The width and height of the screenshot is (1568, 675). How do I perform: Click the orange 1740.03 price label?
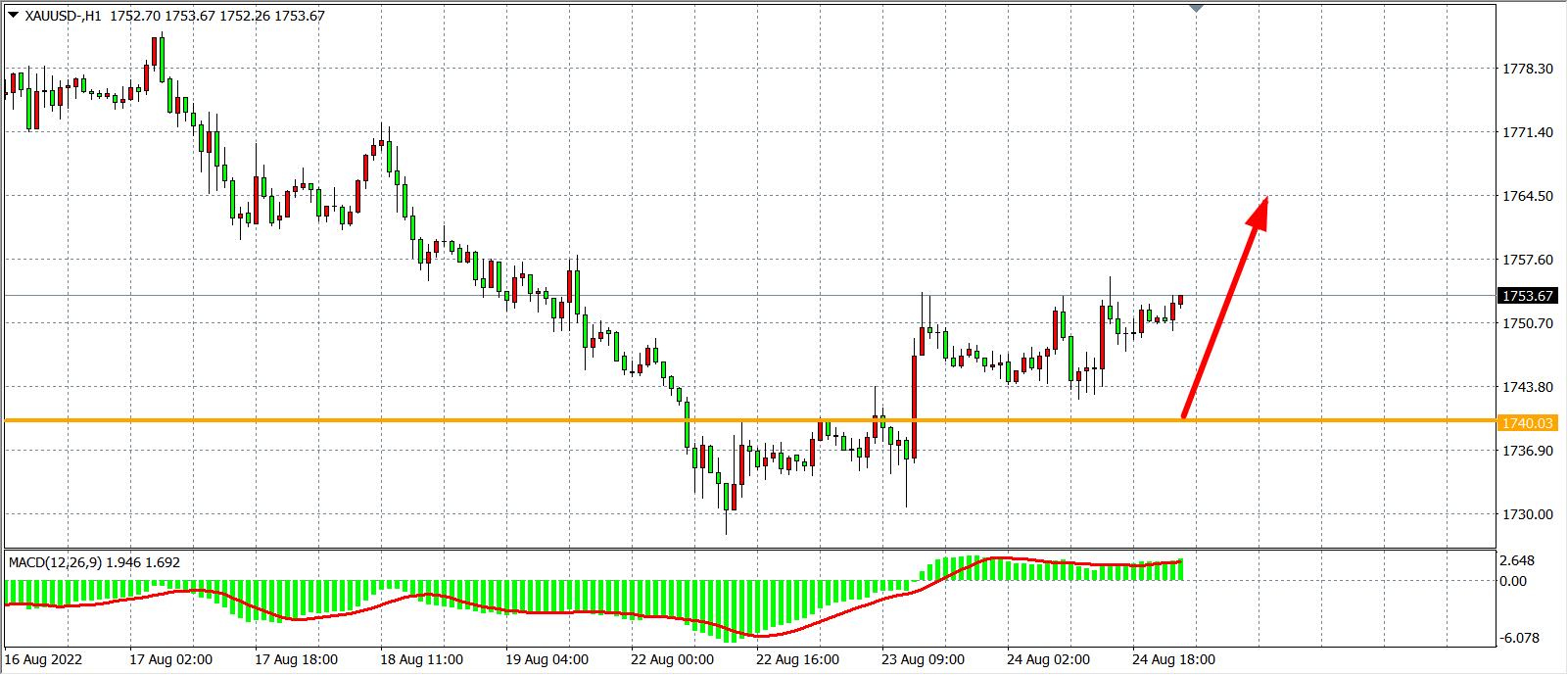1527,423
